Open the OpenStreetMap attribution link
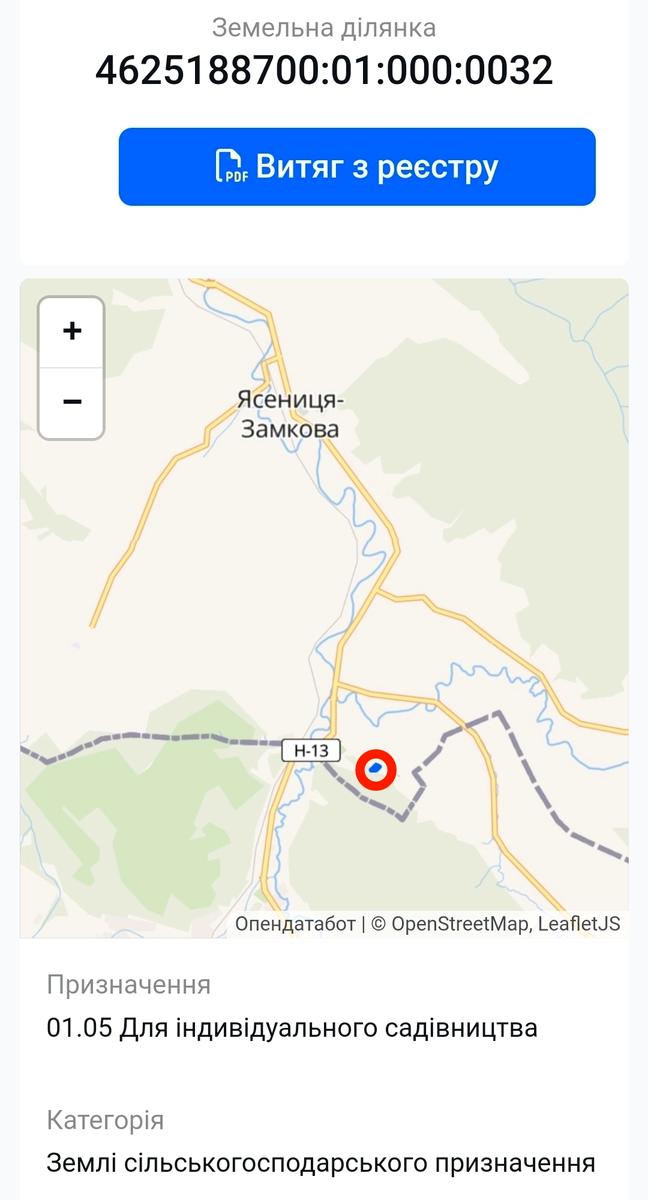 [459, 924]
